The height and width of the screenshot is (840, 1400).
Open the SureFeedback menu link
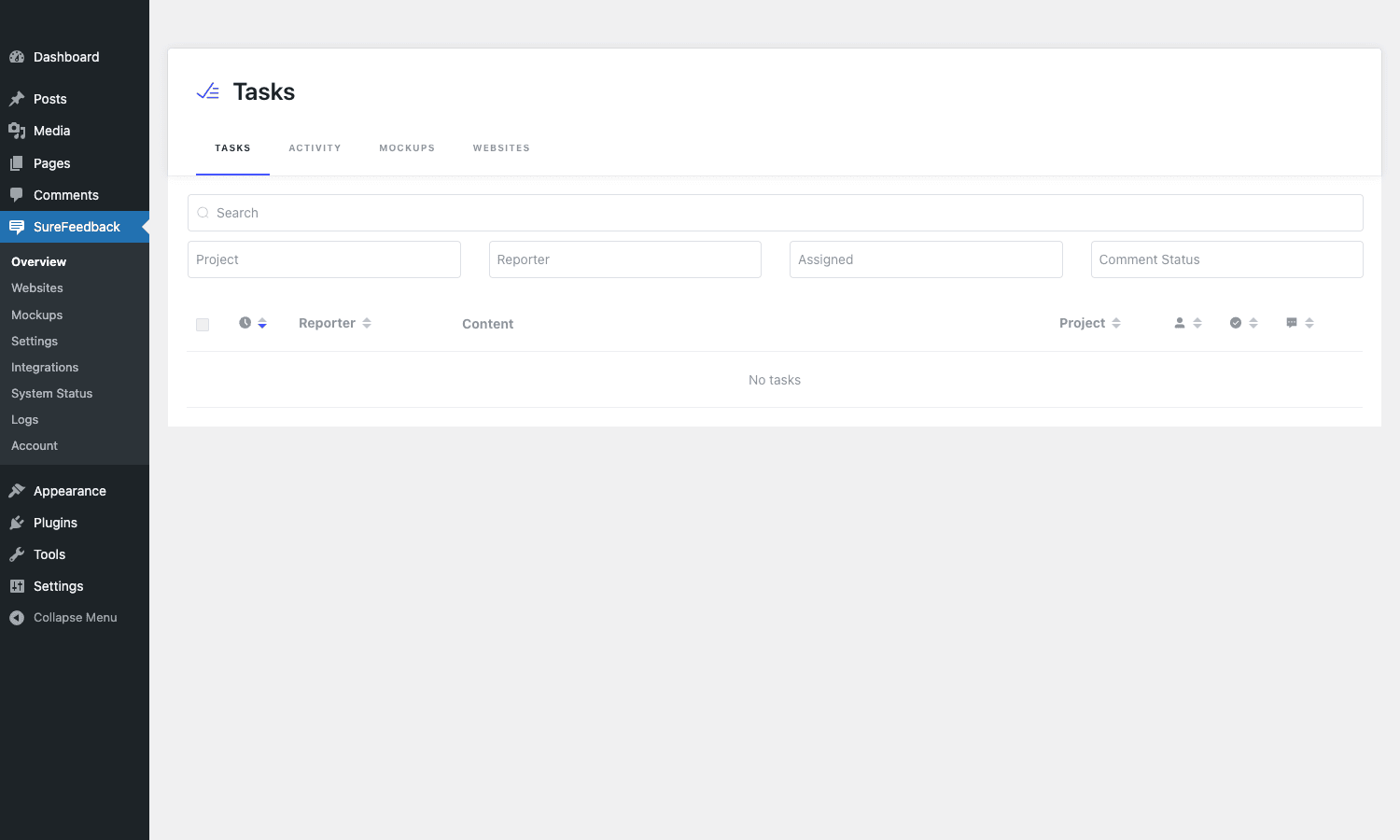coord(75,227)
